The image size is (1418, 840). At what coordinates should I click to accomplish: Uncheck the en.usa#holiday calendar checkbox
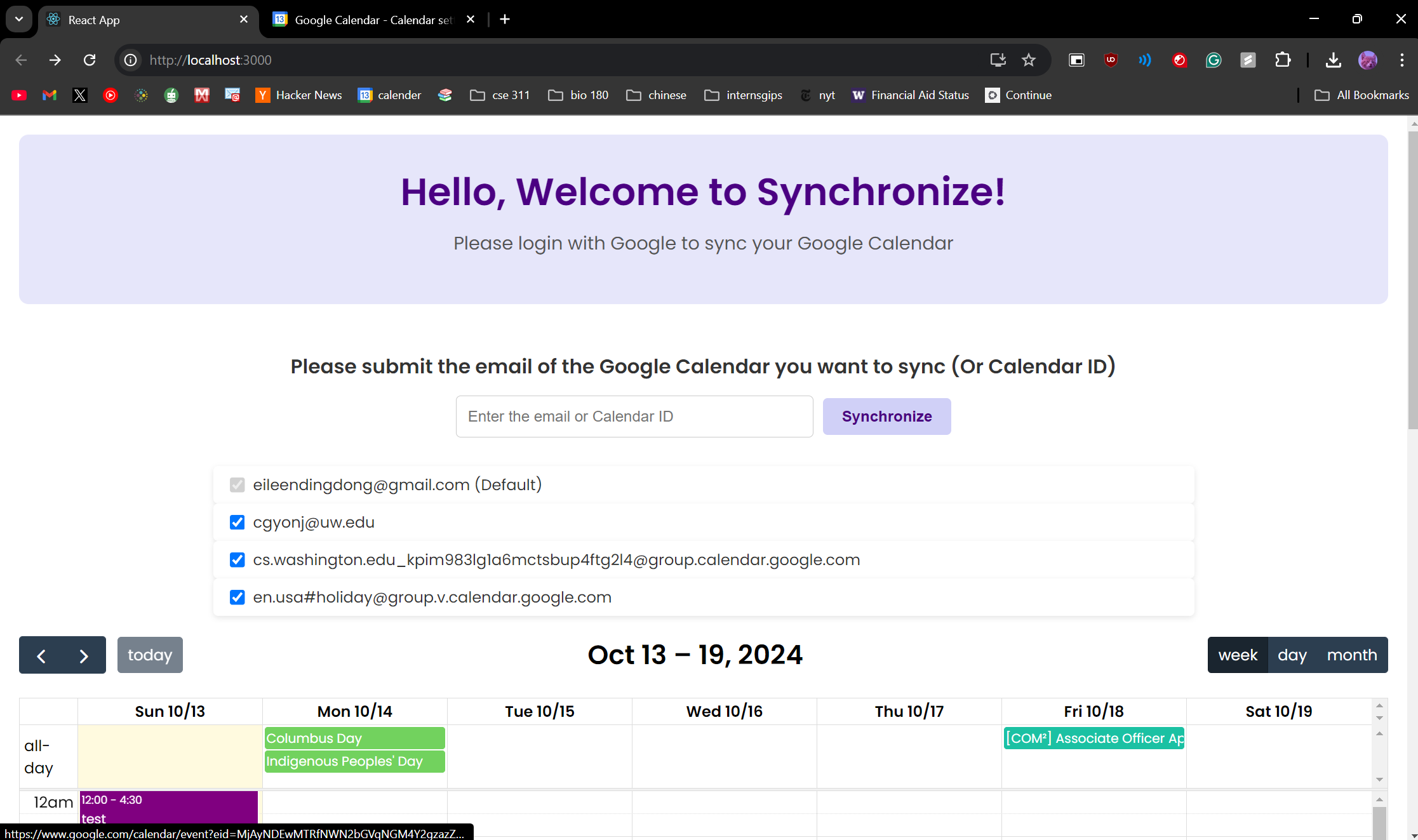(237, 597)
